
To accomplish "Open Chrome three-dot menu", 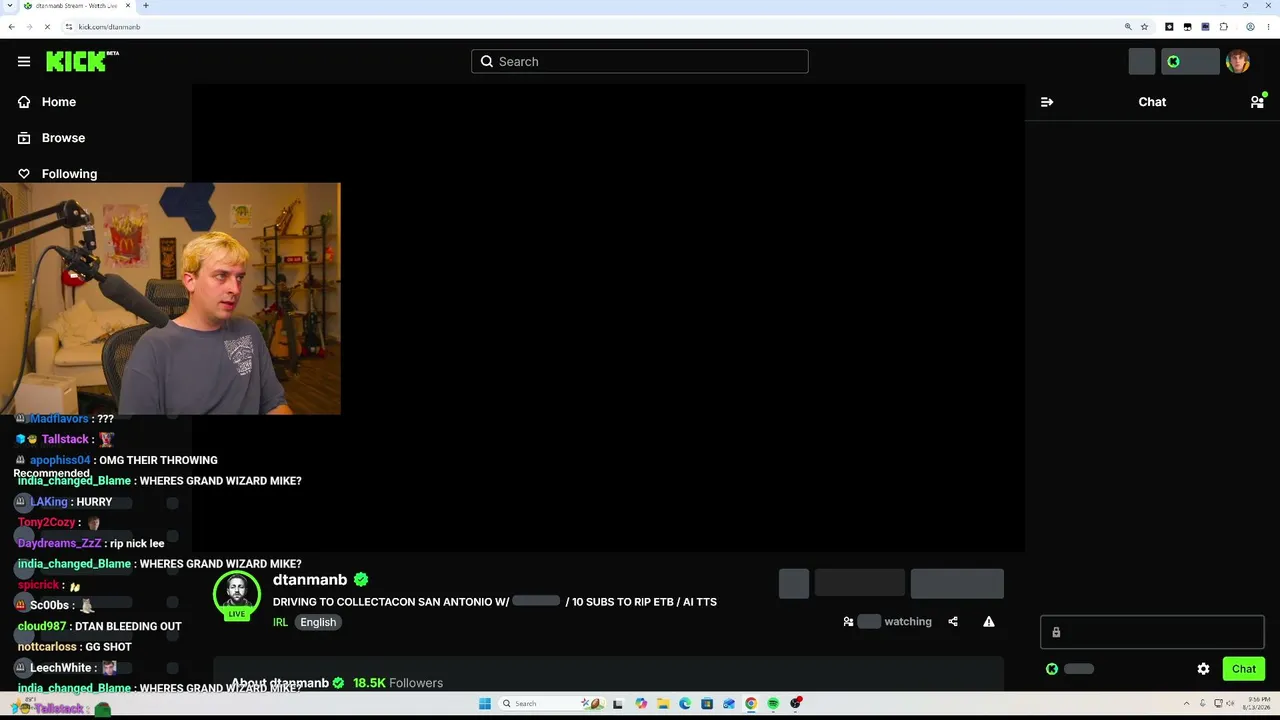I will [x=1268, y=27].
